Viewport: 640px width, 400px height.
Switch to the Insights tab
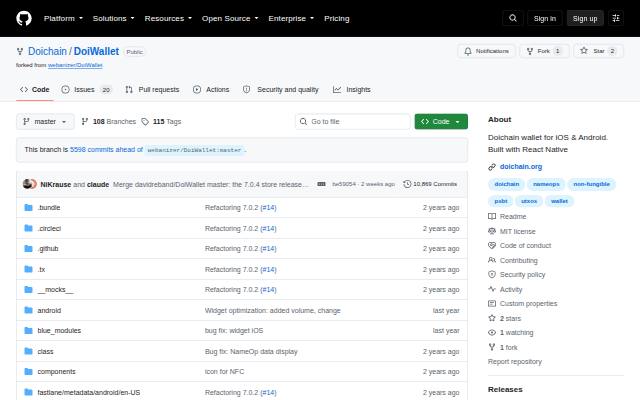(x=352, y=89)
